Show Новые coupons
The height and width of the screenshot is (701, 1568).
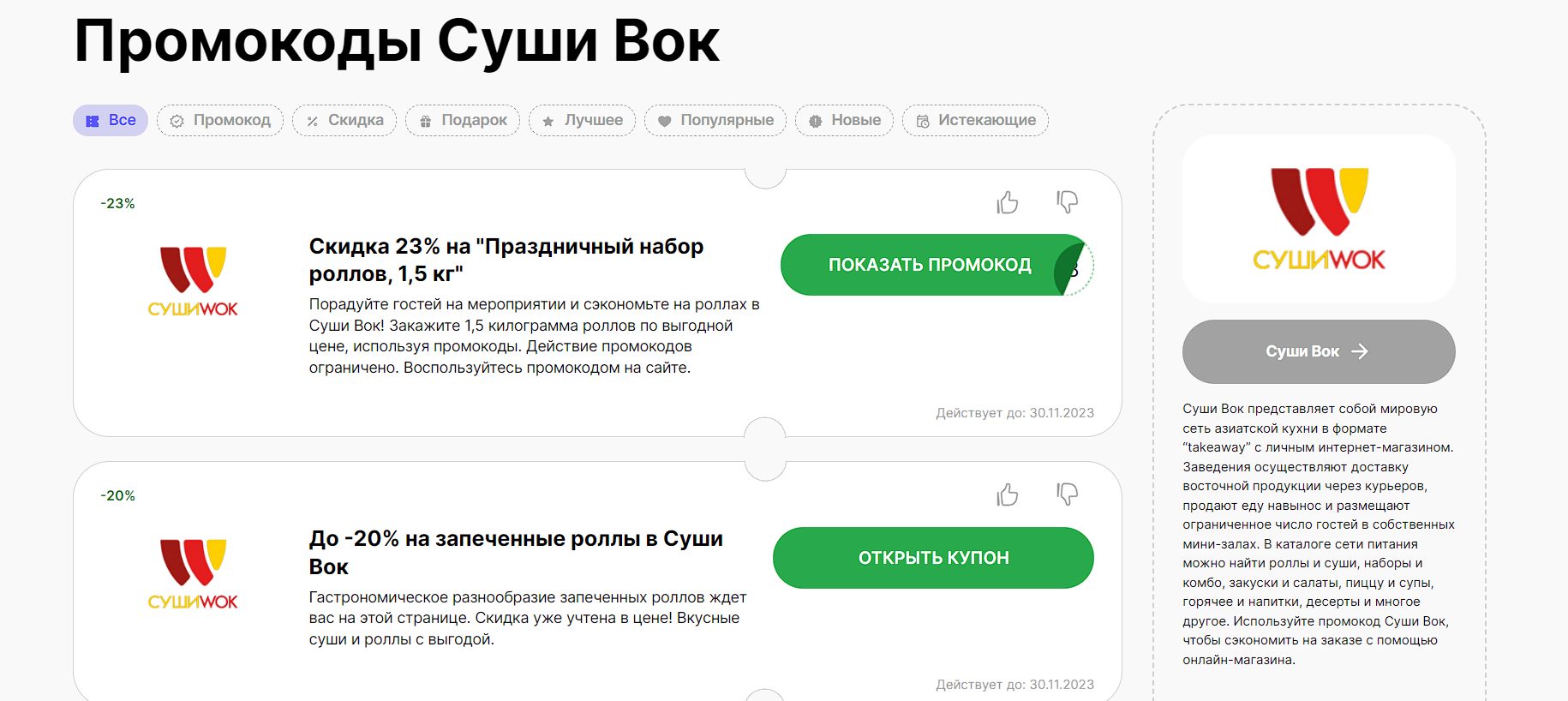844,120
